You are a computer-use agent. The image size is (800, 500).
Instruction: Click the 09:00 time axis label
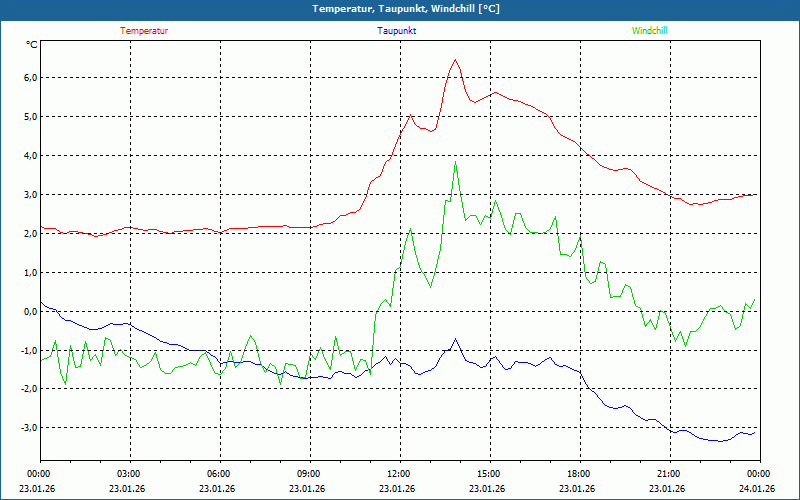[x=309, y=474]
